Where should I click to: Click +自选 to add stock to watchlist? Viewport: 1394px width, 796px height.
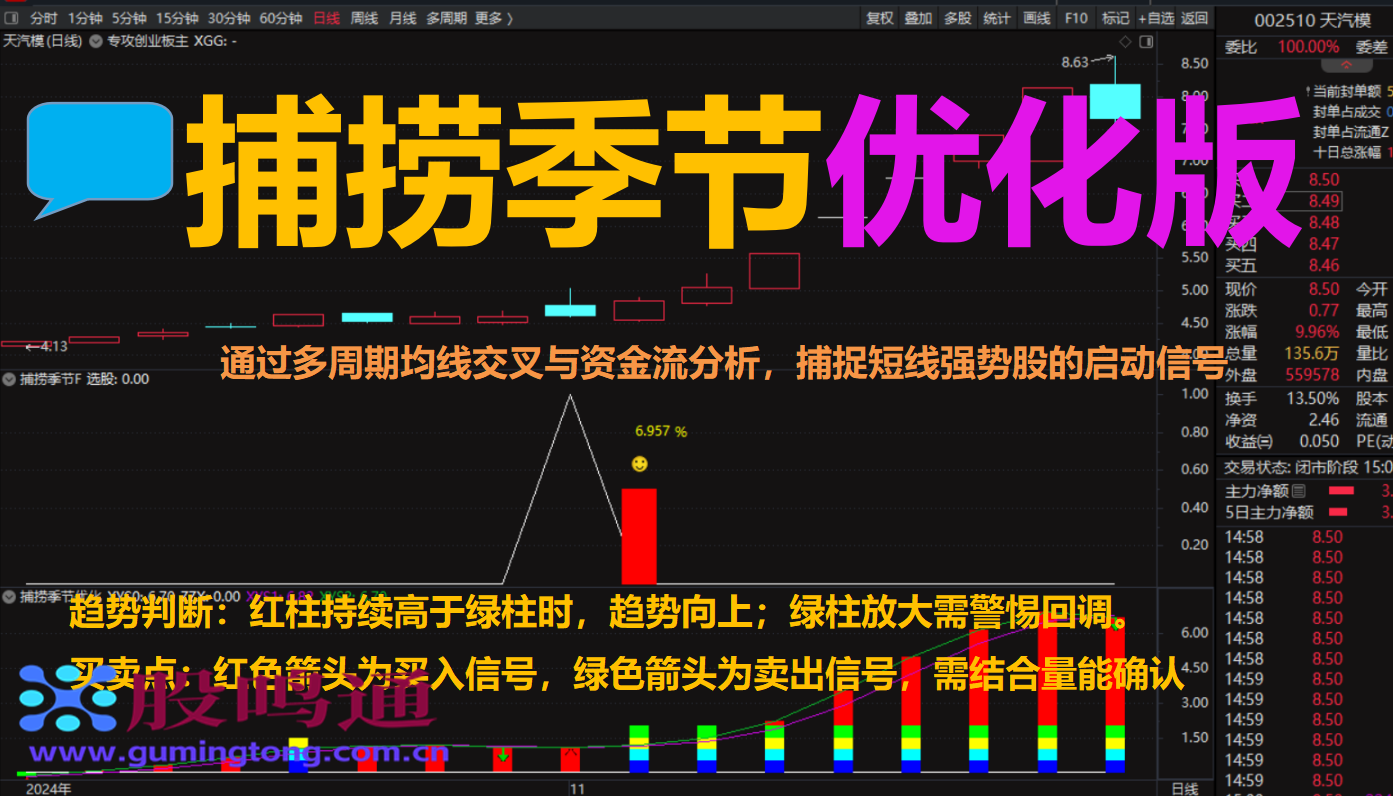click(x=1157, y=18)
